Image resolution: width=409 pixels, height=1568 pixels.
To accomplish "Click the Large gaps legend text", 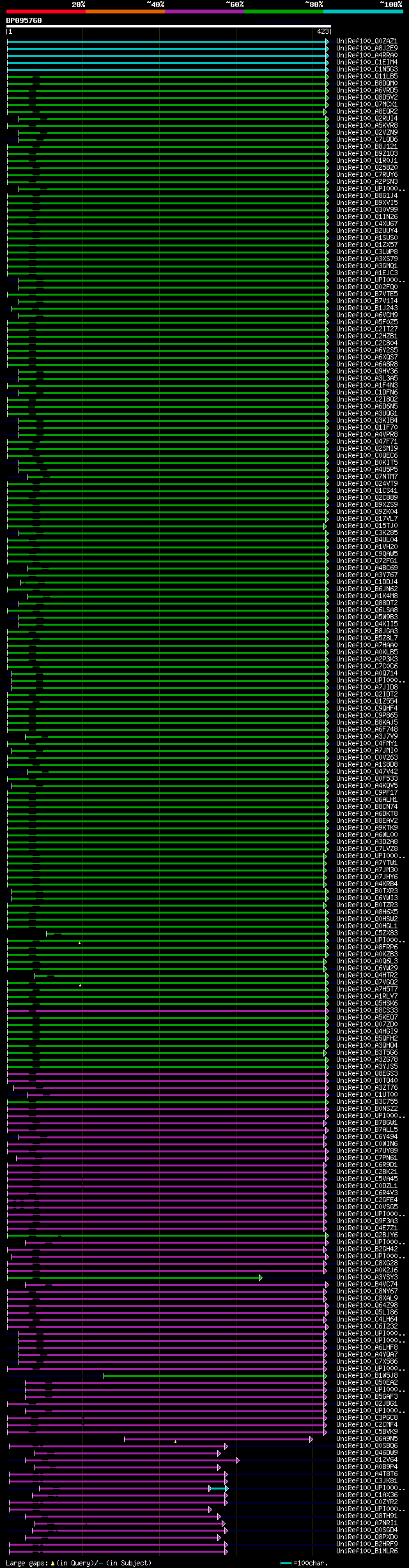I will click(79, 1563).
